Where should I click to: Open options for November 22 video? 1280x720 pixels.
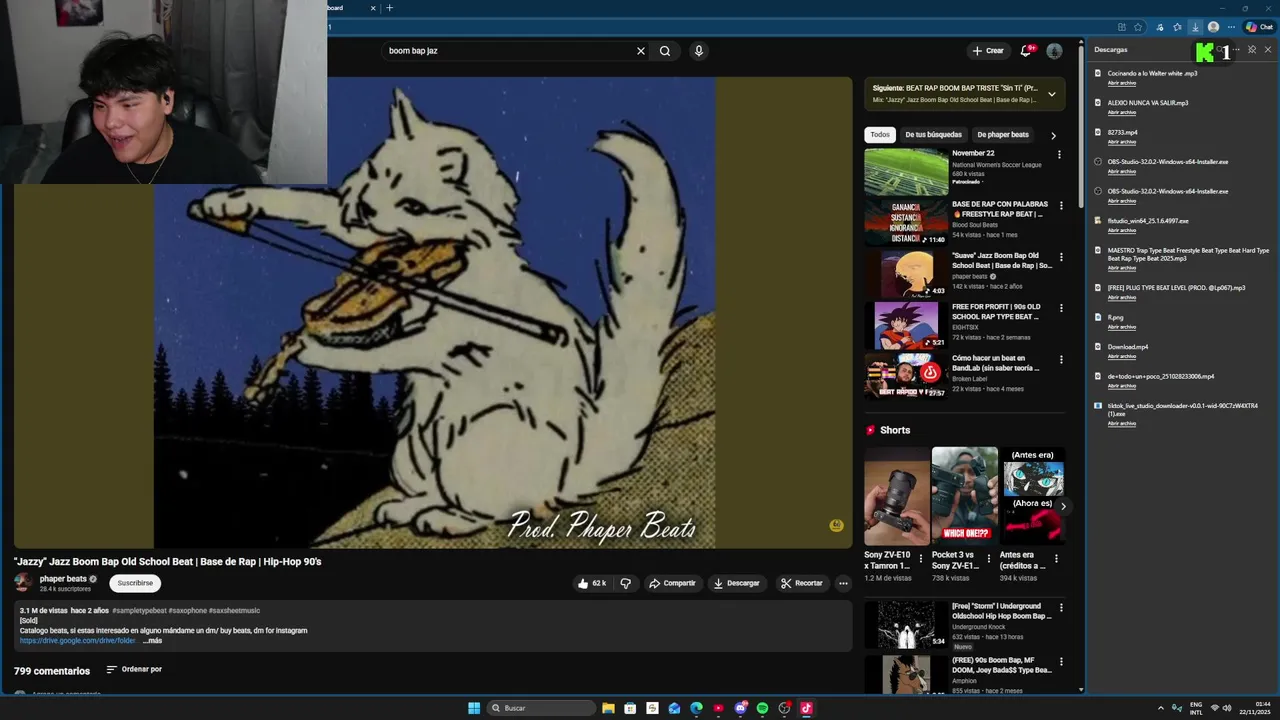(x=1060, y=155)
